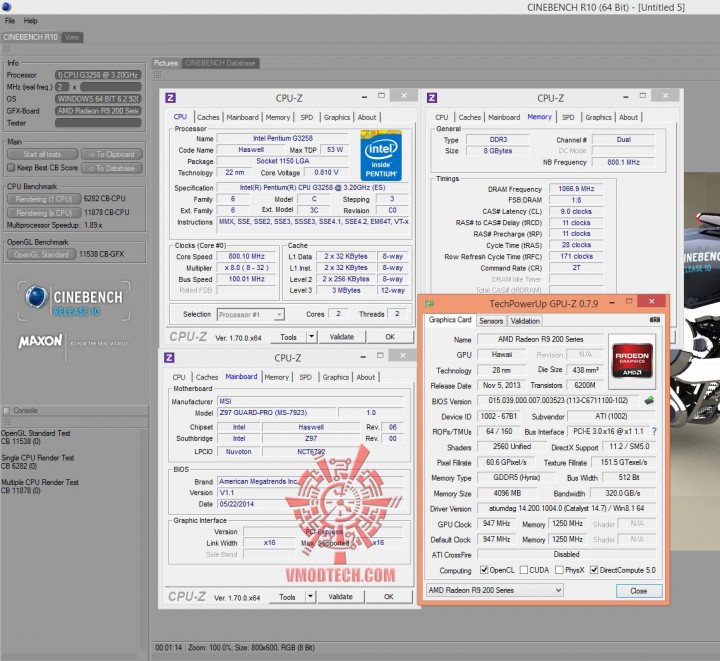
Task: Switch to Sensors tab in GPU-Z
Action: point(491,320)
